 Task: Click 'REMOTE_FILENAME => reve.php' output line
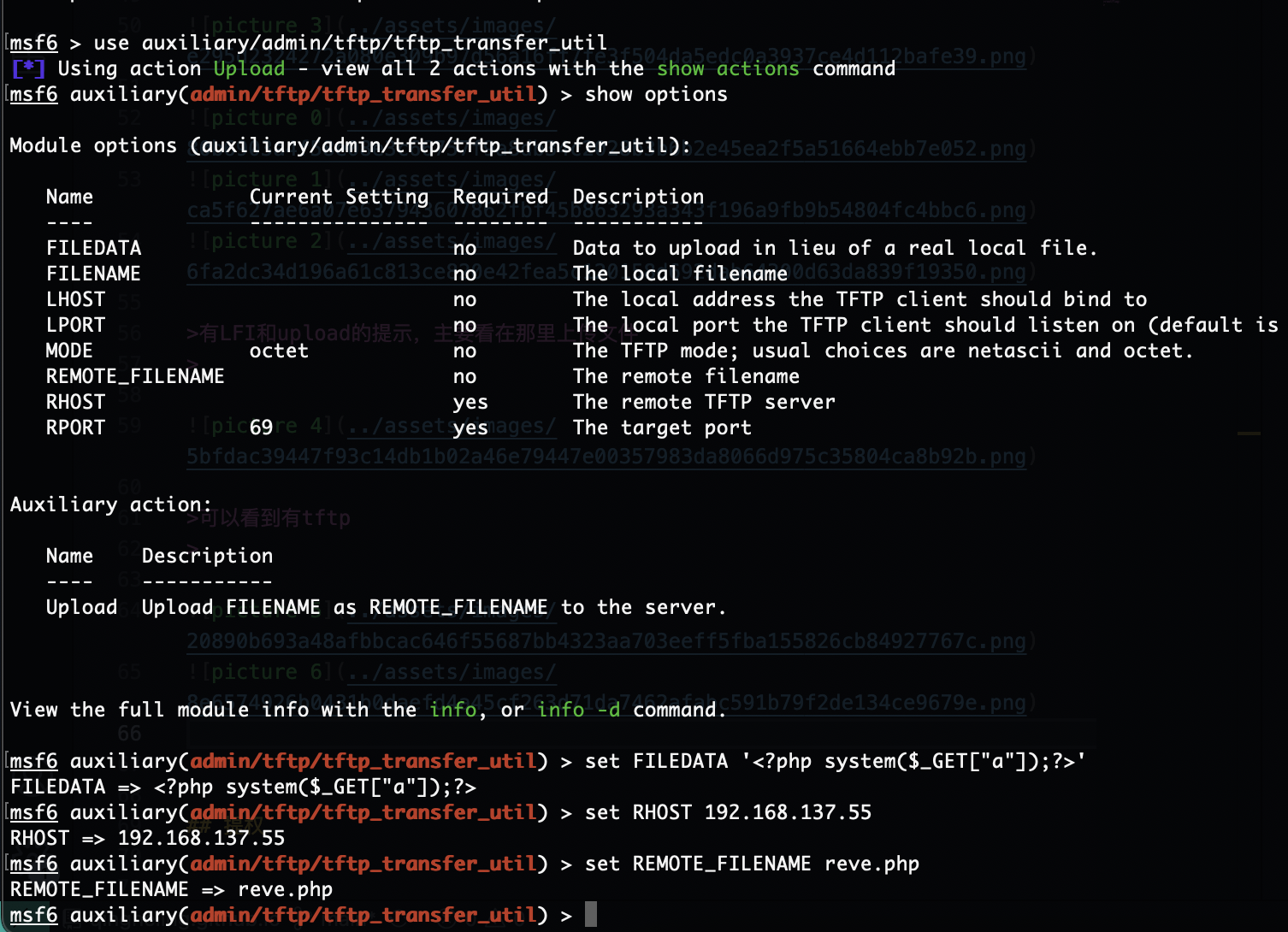pos(171,889)
